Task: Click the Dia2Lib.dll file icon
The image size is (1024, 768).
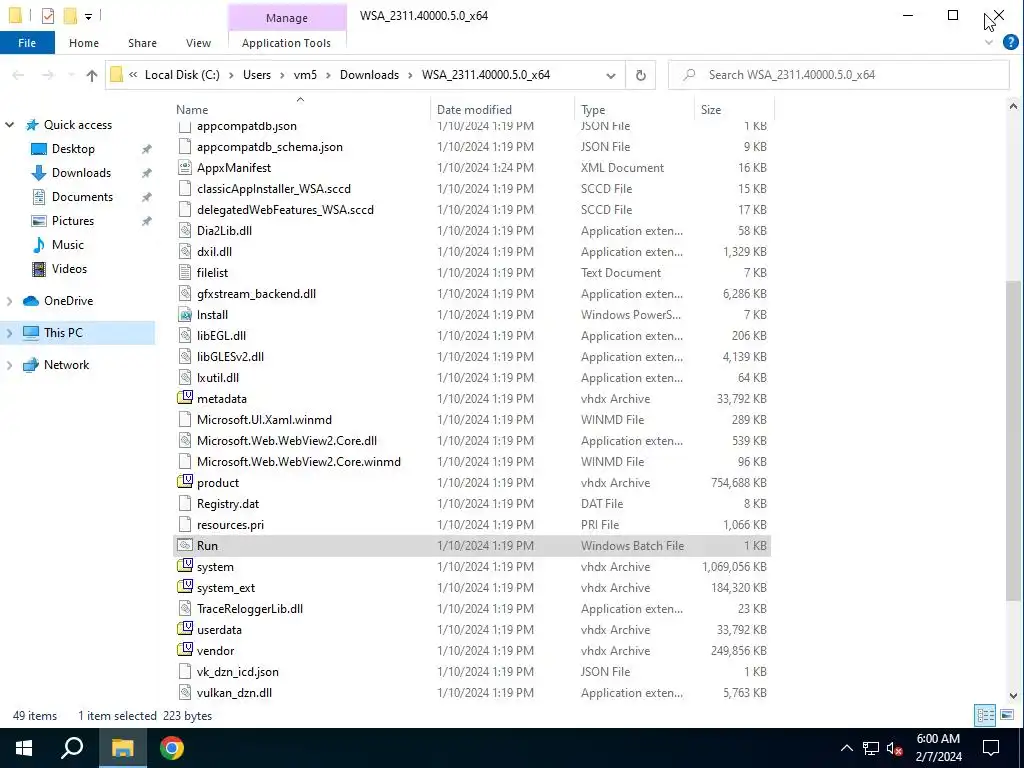Action: pyautogui.click(x=185, y=231)
